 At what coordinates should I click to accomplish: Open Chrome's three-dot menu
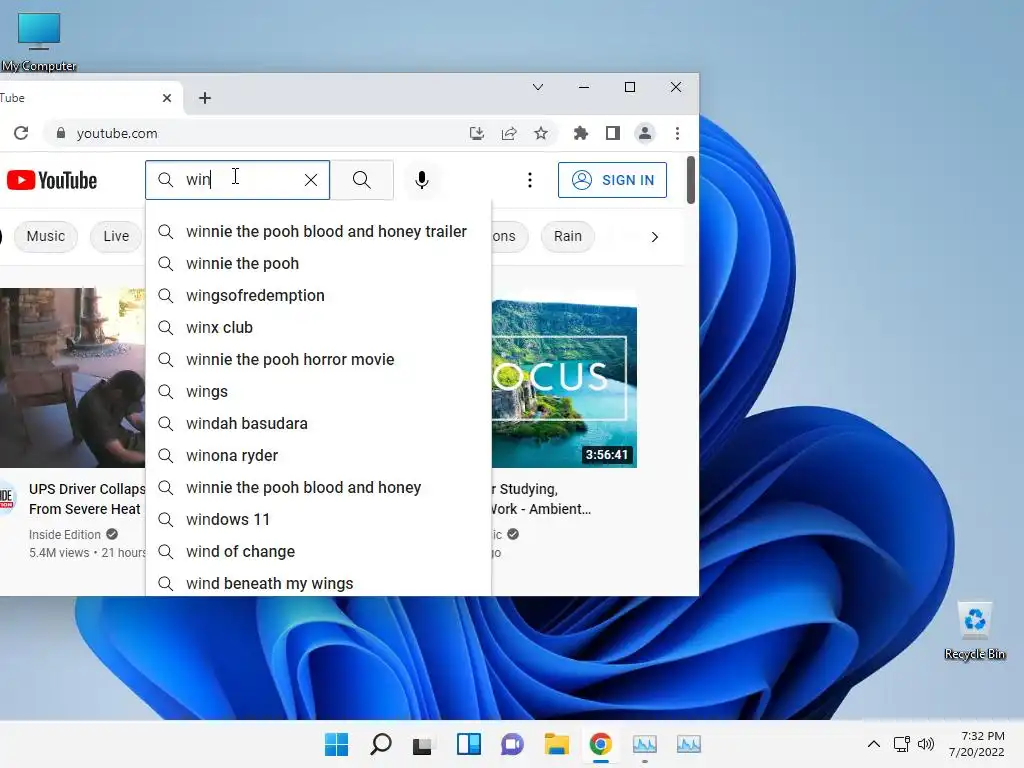677,133
